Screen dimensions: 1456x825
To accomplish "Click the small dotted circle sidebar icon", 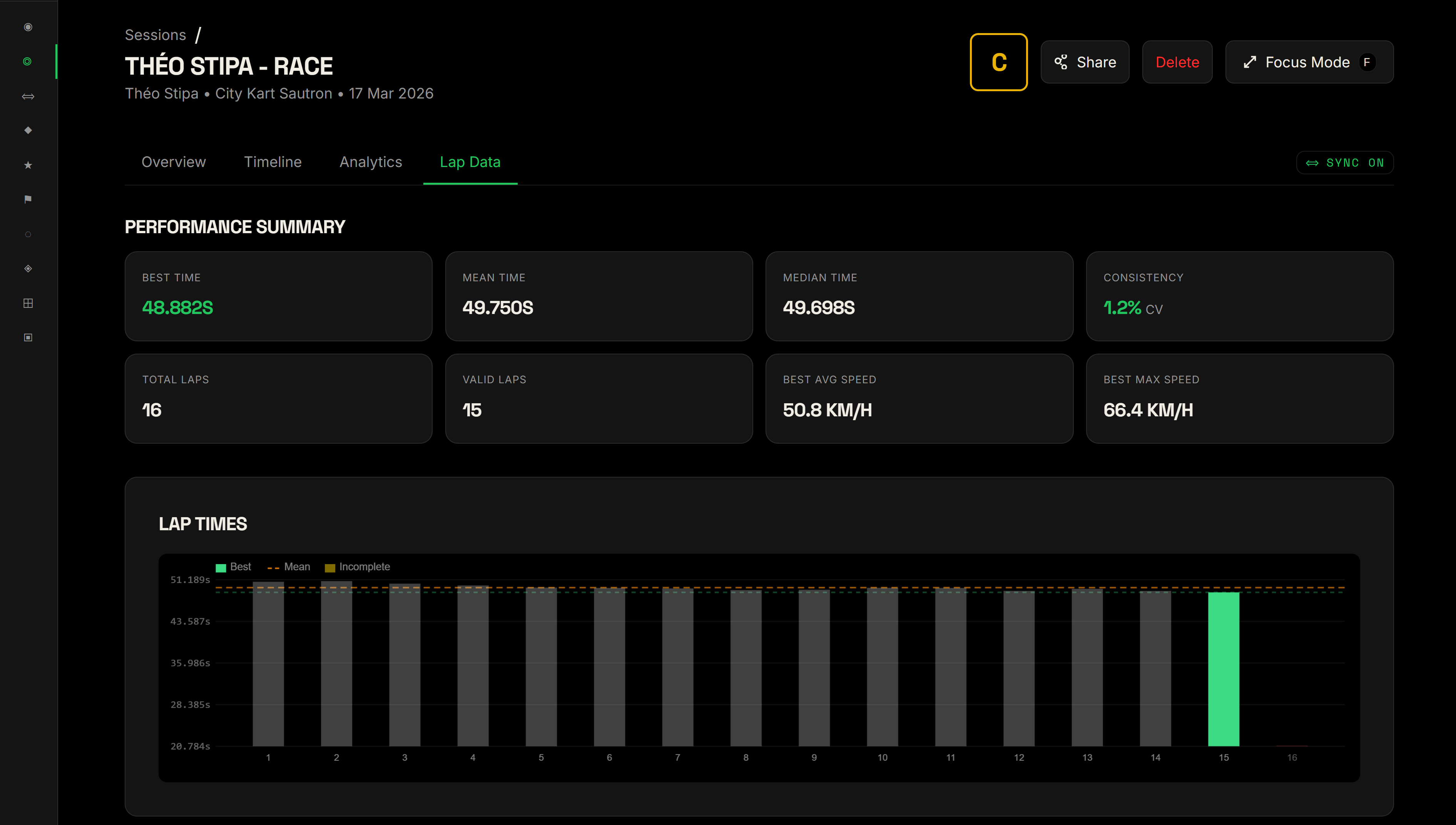I will tap(28, 234).
